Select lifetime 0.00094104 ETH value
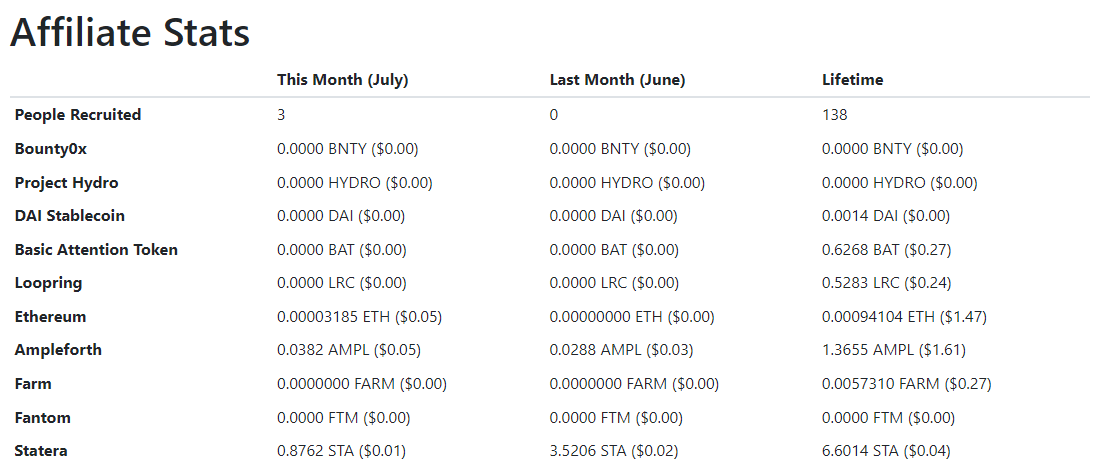The image size is (1094, 475). [x=904, y=317]
